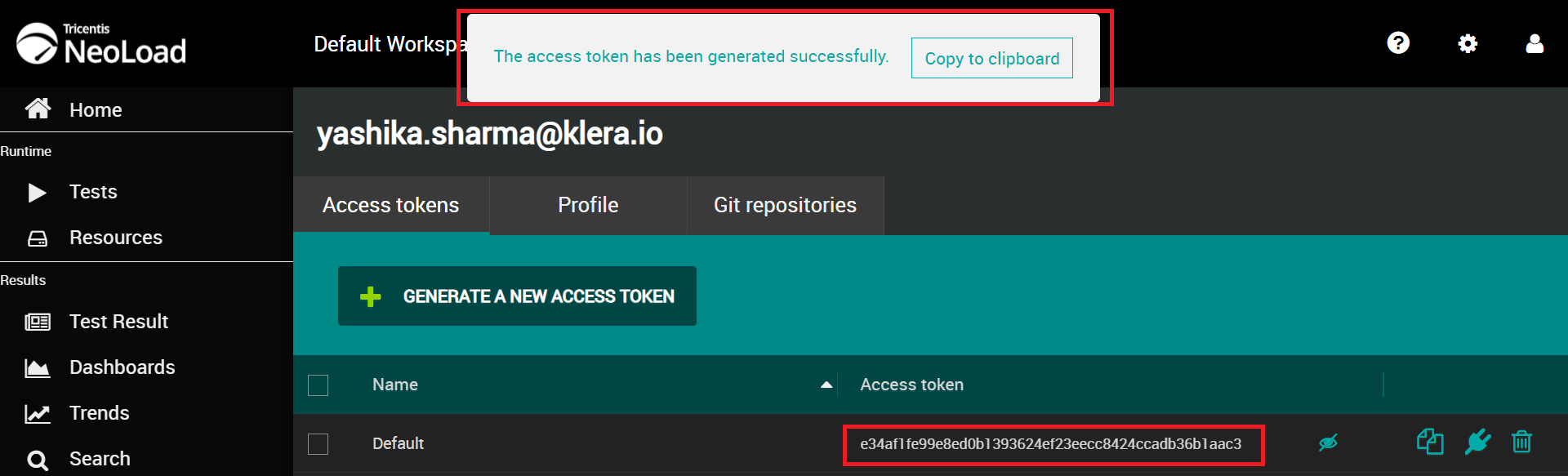Screen dimensions: 1568x476
Task: Switch to the Profile tab
Action: tap(588, 205)
